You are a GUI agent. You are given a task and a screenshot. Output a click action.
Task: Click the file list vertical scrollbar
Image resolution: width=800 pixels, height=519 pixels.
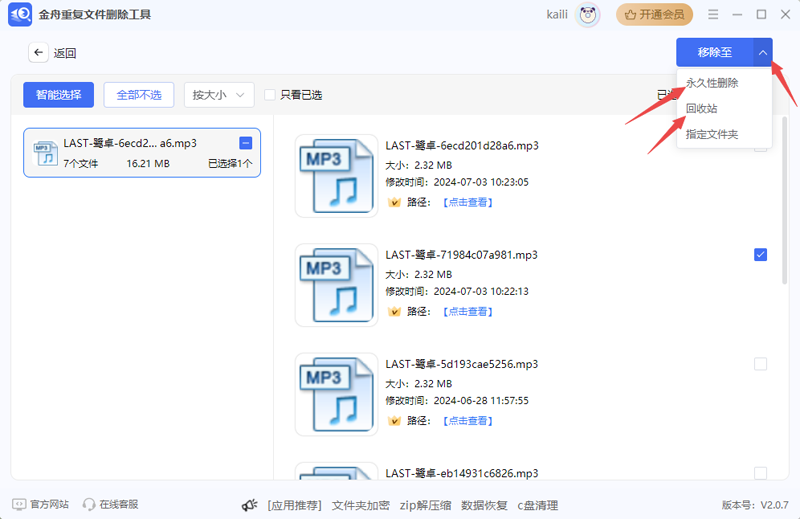(x=785, y=200)
